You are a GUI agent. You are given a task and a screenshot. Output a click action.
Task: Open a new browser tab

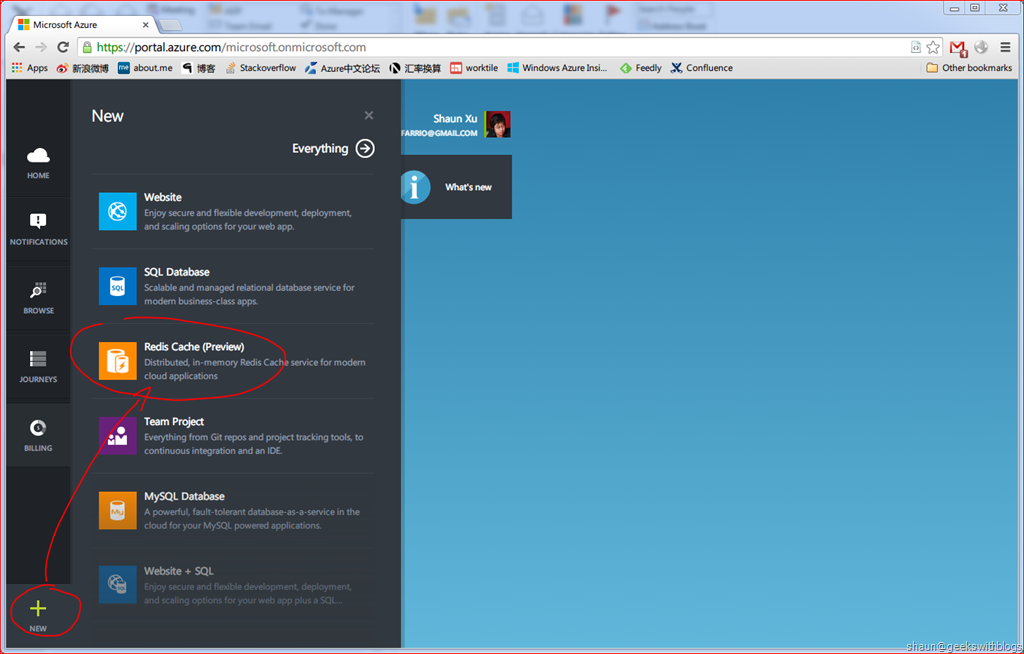pyautogui.click(x=171, y=25)
